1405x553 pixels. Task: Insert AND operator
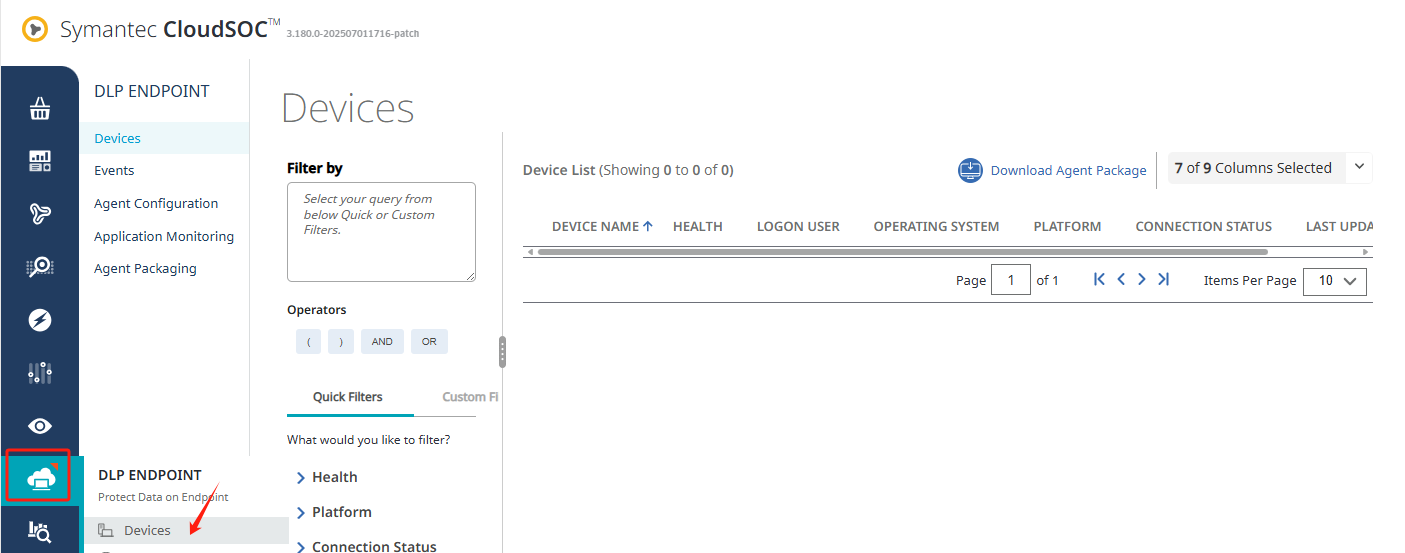pos(382,341)
